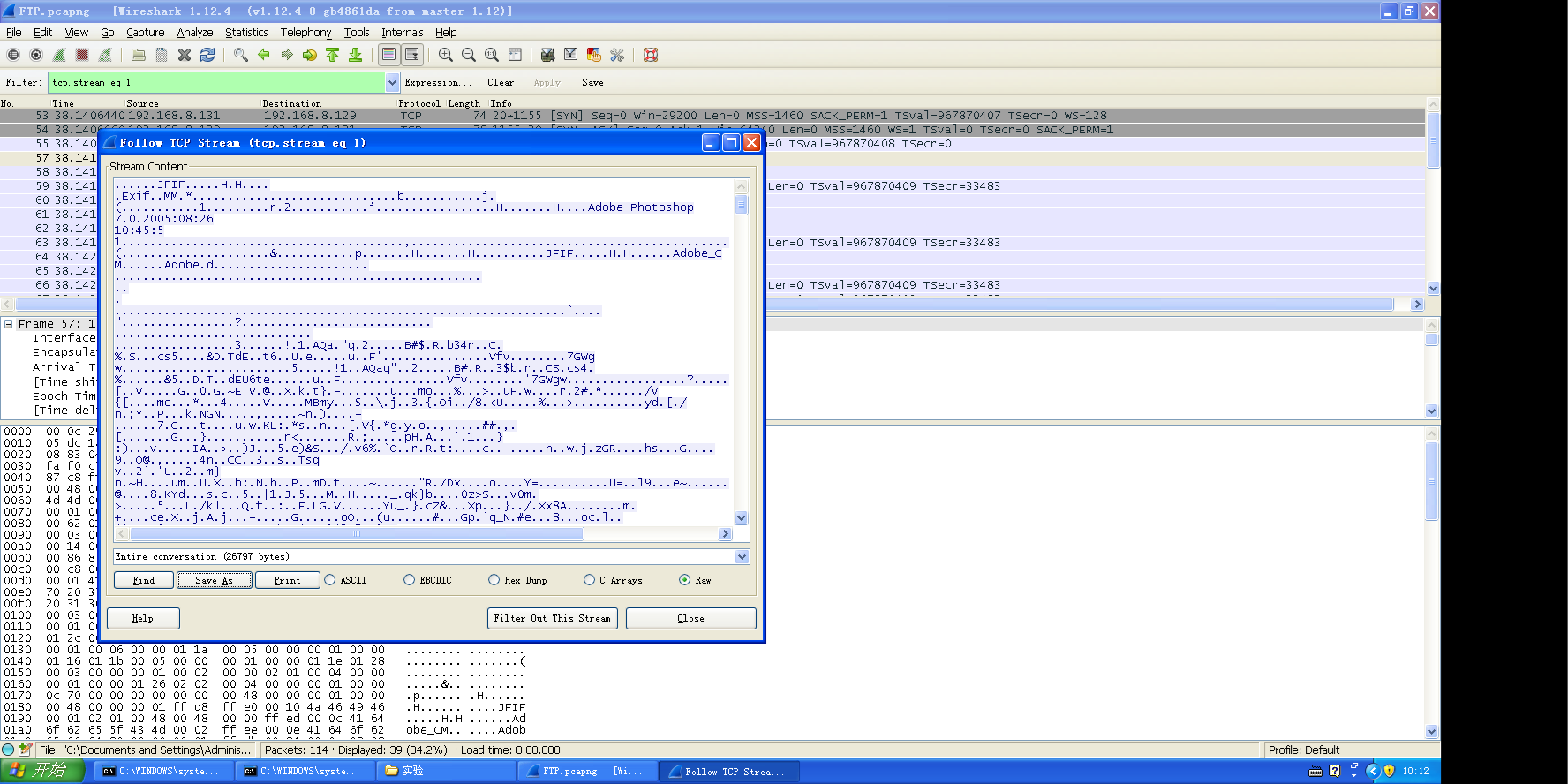Click the vertical scrollbar thumb of Stream Content

click(x=742, y=205)
